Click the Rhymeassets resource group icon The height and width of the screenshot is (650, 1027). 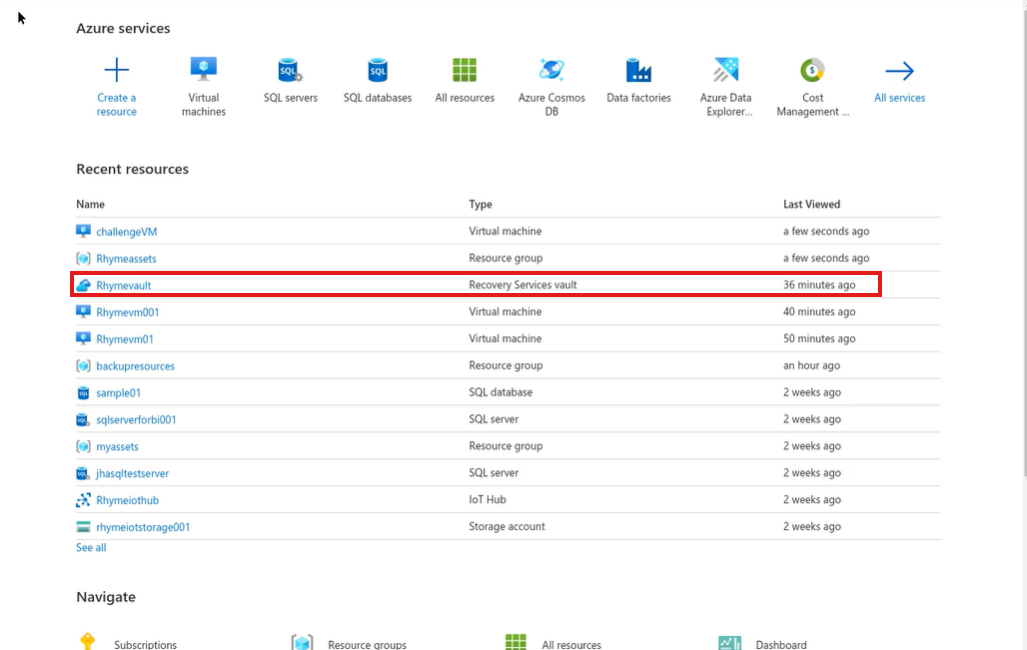point(83,258)
